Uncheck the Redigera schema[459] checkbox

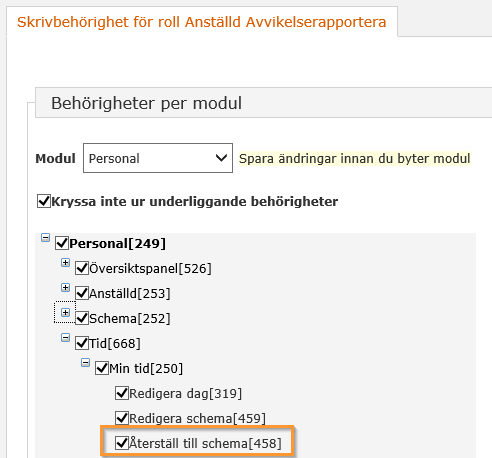pyautogui.click(x=122, y=418)
